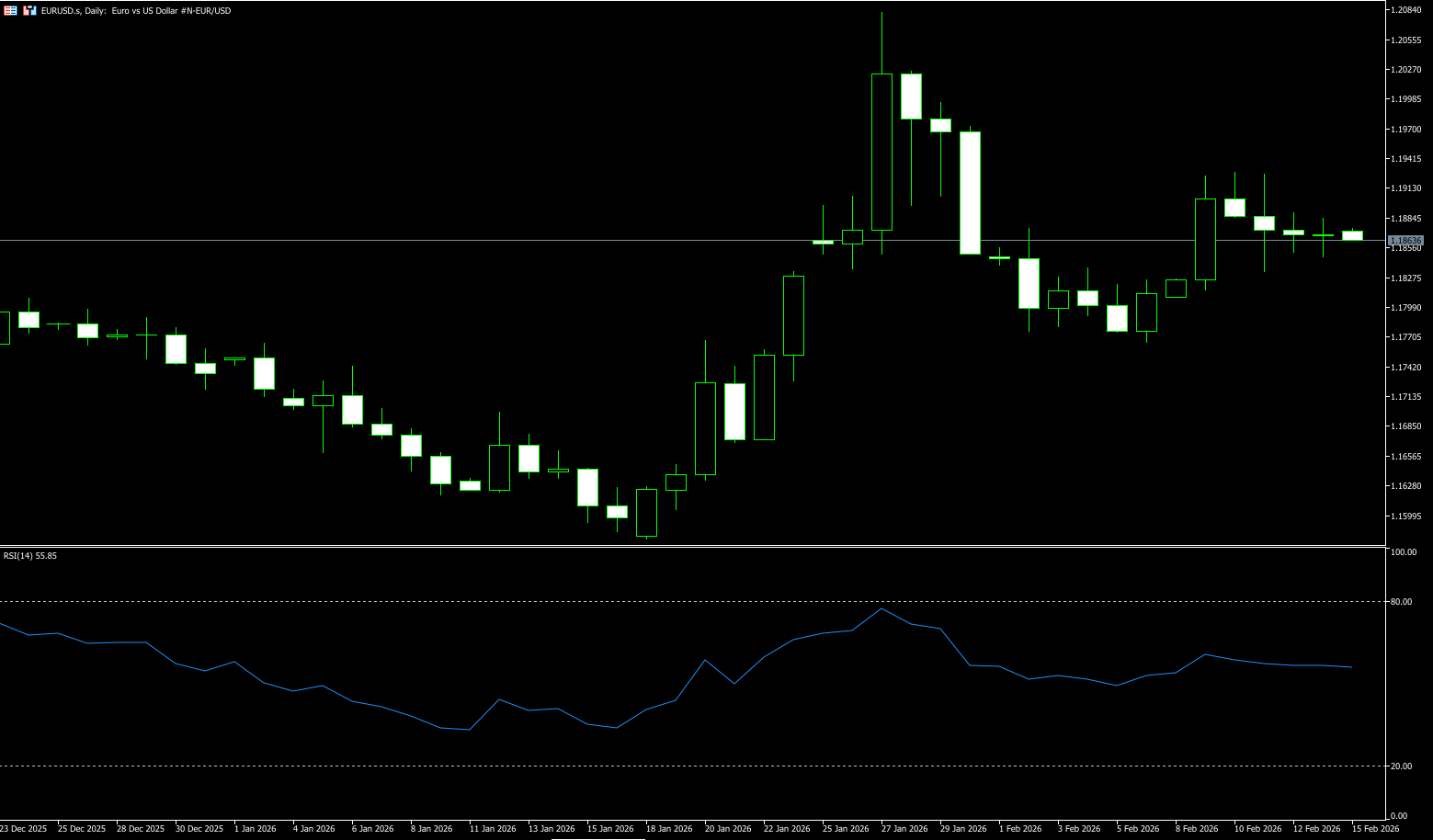
Task: Select the RSI 20.00 level label
Action: pos(1402,766)
